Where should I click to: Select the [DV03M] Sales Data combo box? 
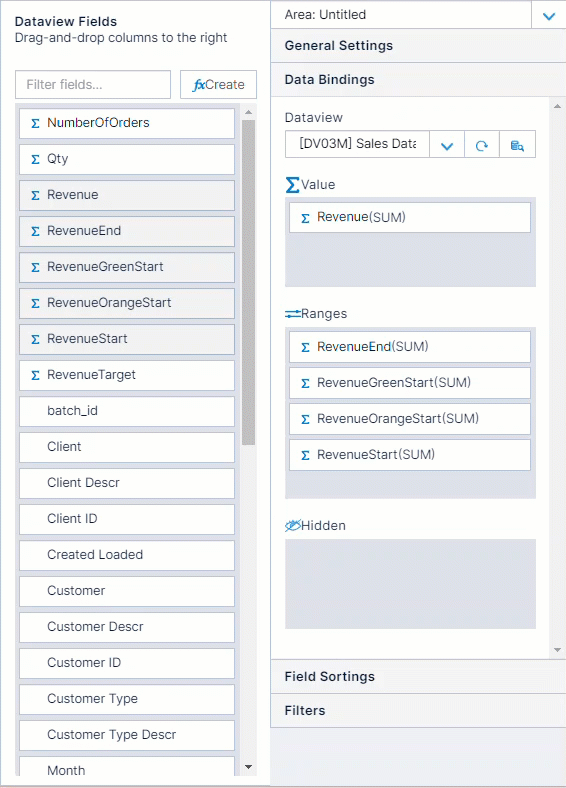(x=357, y=144)
